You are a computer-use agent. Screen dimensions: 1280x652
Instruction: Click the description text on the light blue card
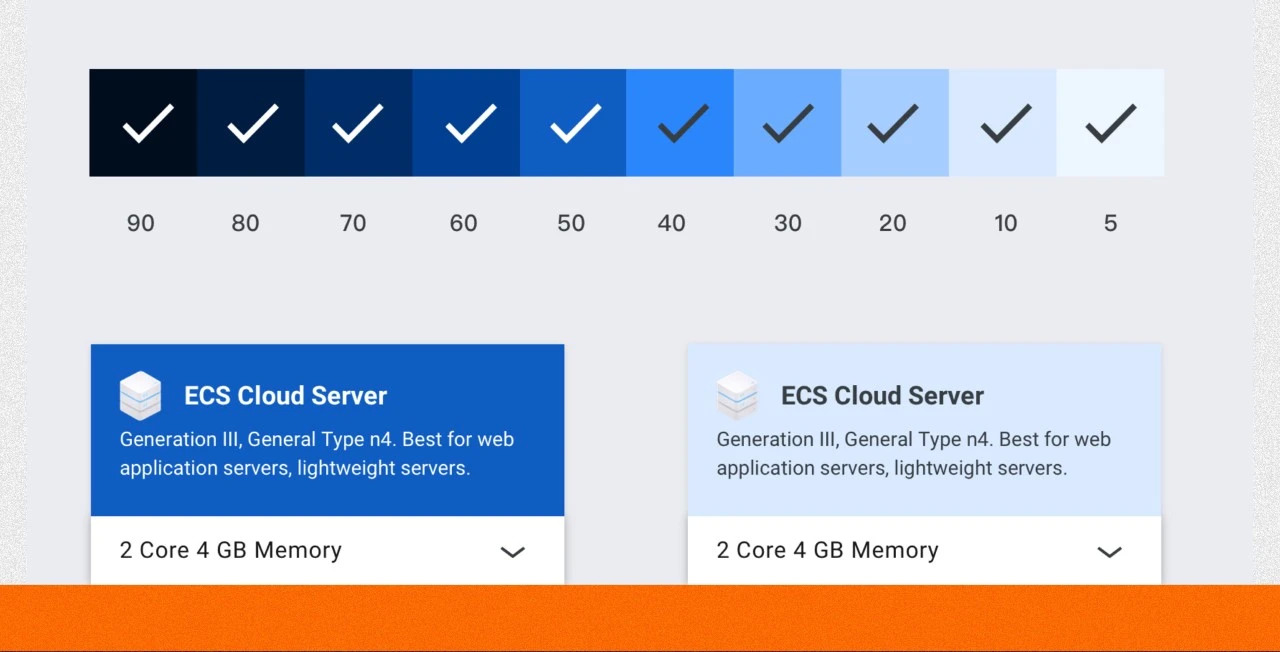point(913,453)
